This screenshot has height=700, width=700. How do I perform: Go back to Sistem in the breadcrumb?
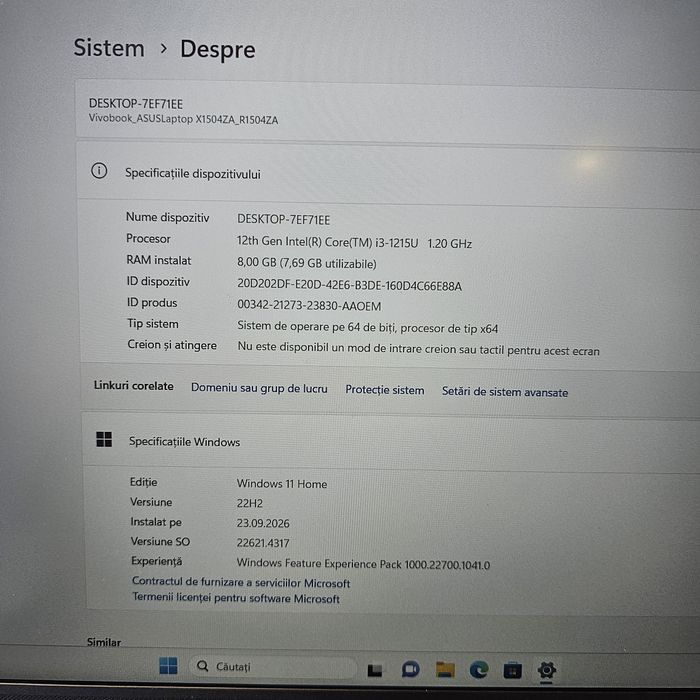pos(109,47)
